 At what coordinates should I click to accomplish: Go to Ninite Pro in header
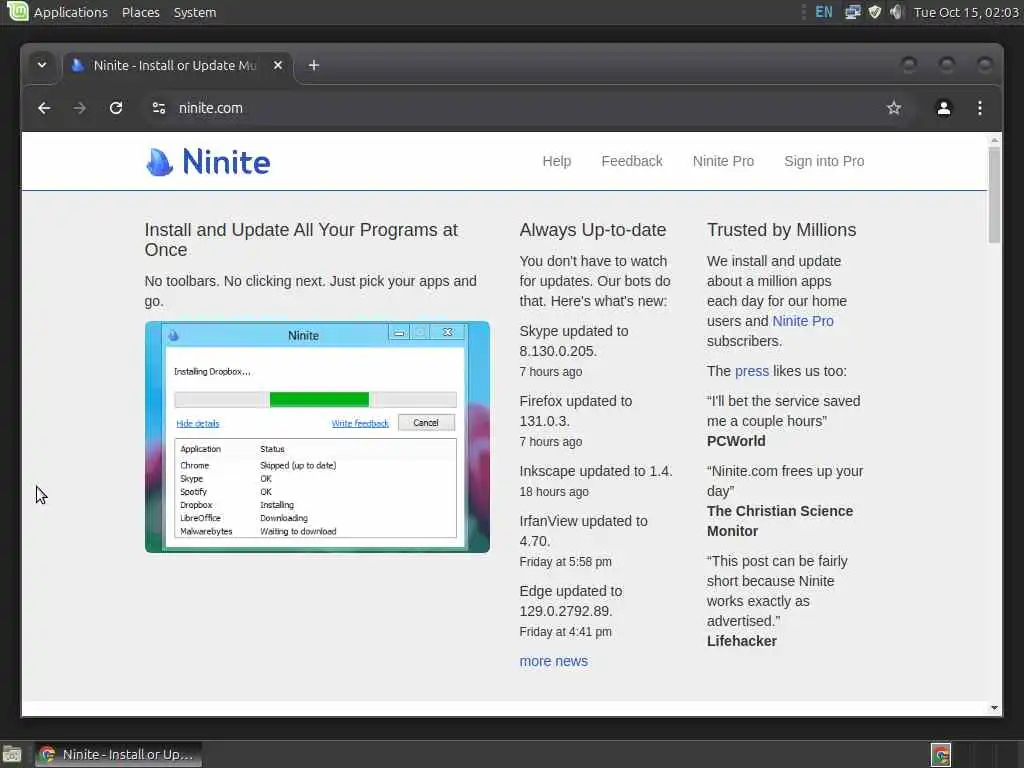(723, 161)
